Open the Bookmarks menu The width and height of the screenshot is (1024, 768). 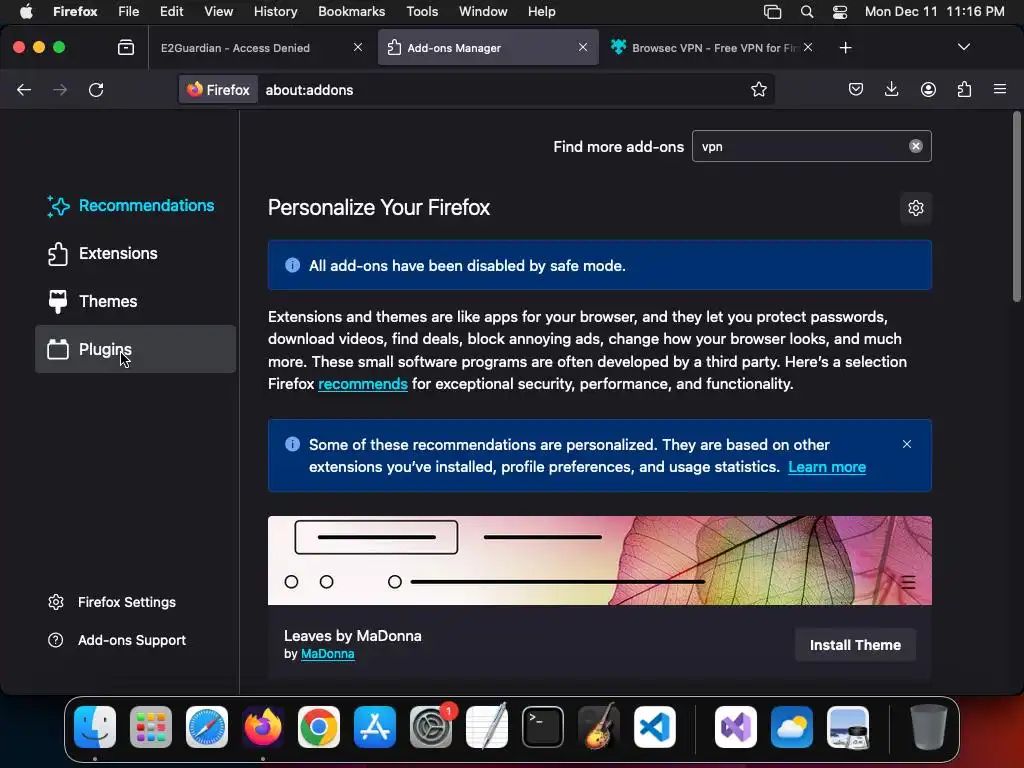[351, 12]
